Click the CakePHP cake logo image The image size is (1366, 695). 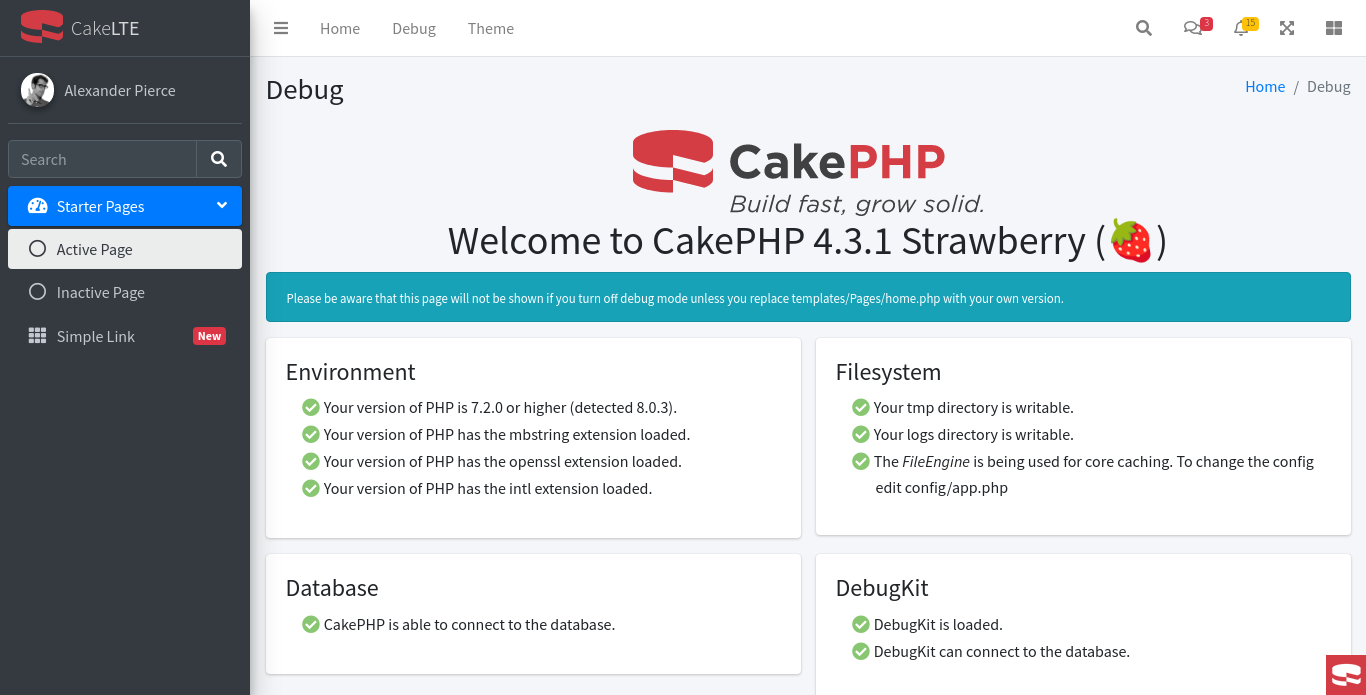click(673, 160)
